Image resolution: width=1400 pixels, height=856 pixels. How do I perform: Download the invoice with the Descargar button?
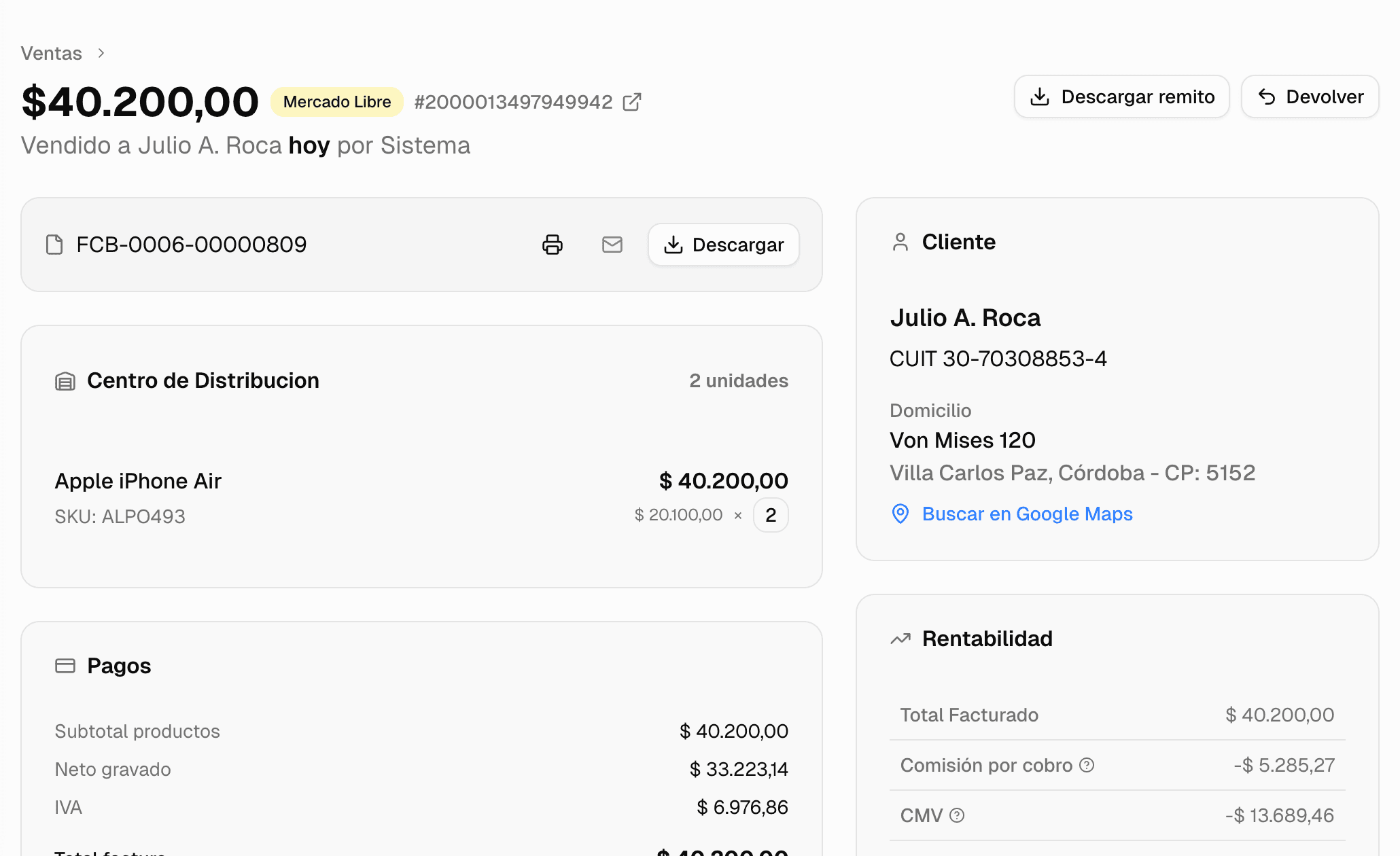723,245
